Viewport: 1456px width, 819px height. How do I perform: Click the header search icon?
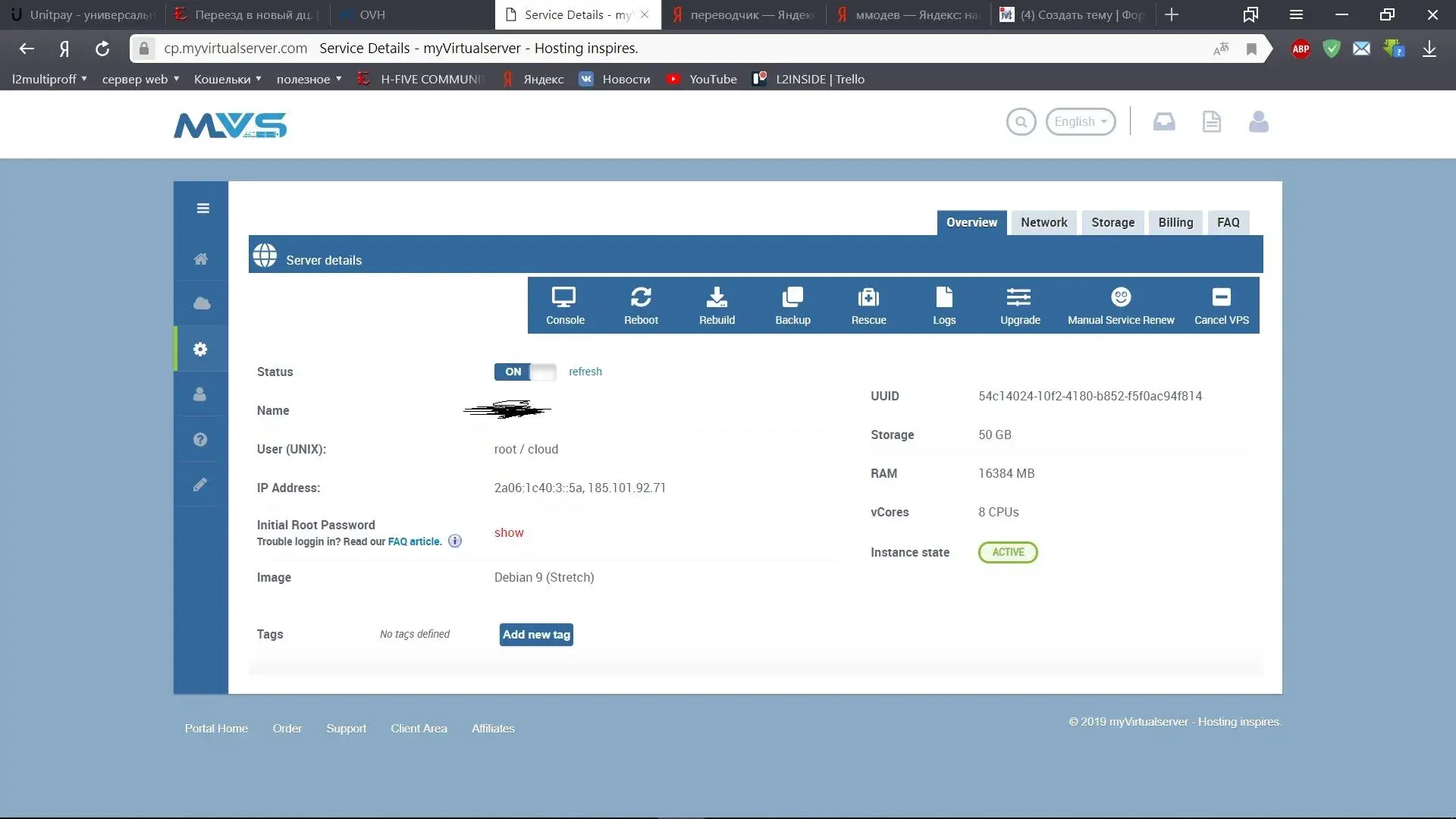coord(1021,121)
